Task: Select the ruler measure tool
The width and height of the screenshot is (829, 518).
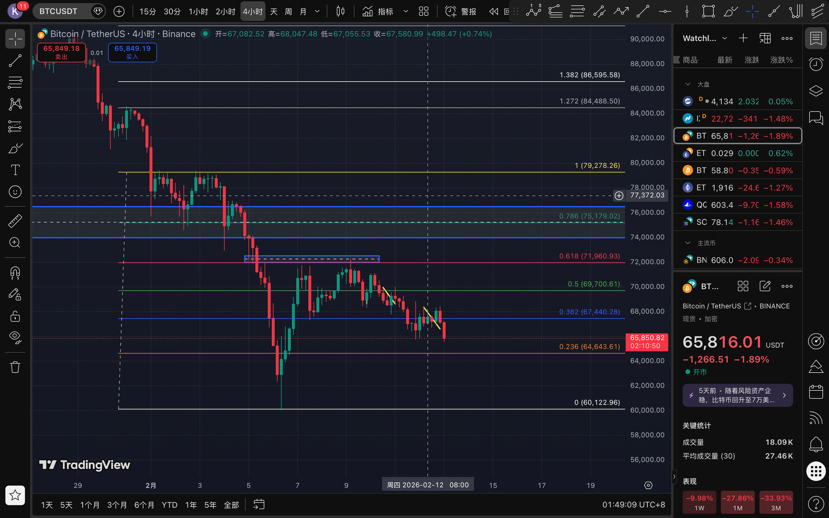Action: 15,220
